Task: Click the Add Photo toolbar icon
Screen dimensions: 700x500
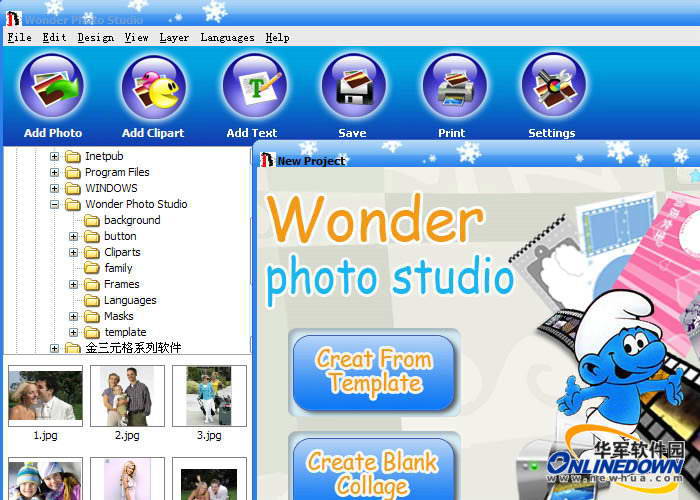Action: (52, 86)
